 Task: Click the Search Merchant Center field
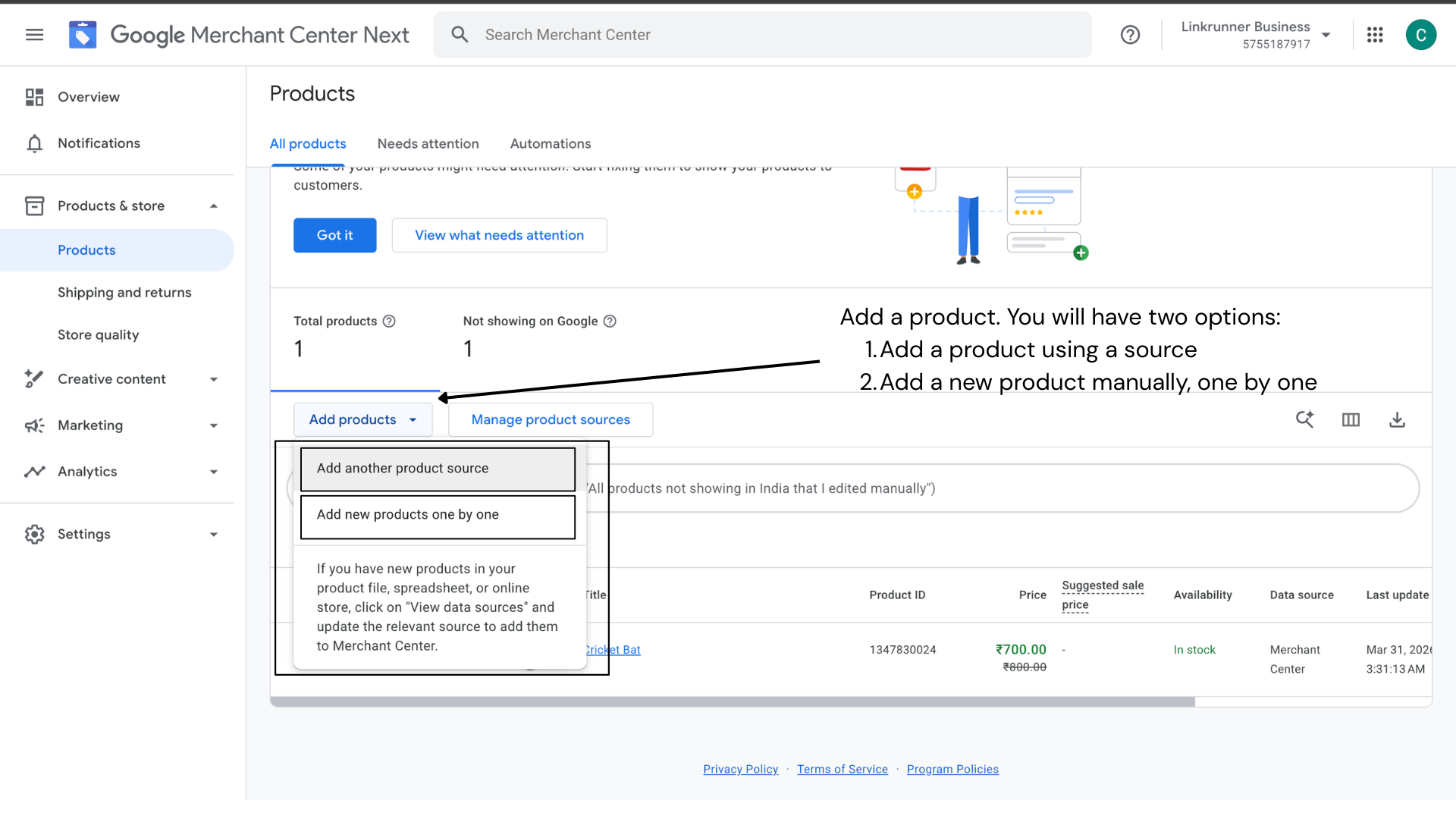762,35
